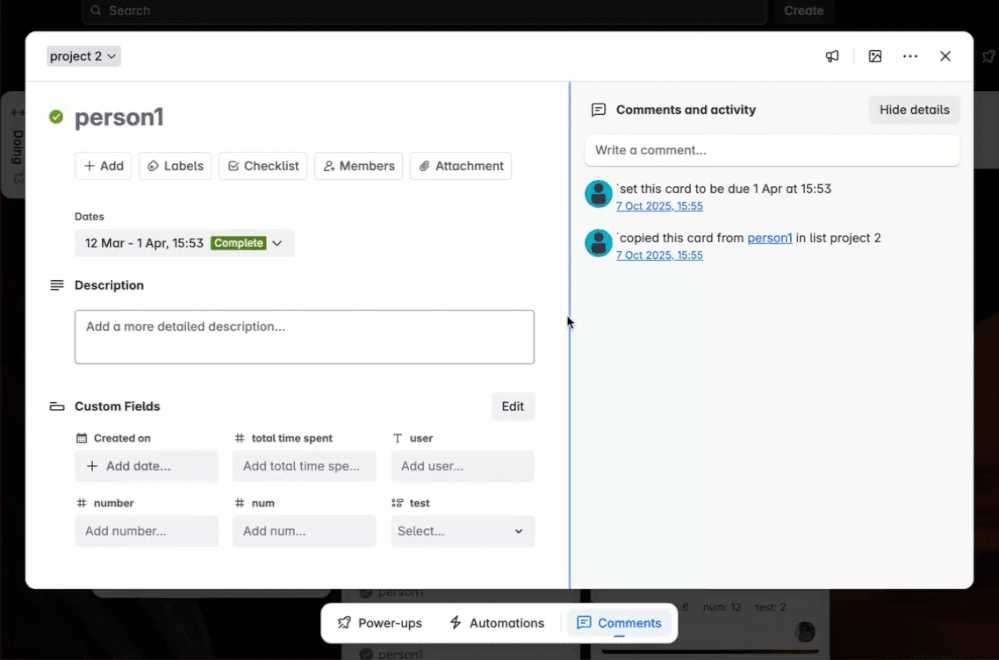Click the Add num field
The height and width of the screenshot is (660, 999).
point(305,531)
